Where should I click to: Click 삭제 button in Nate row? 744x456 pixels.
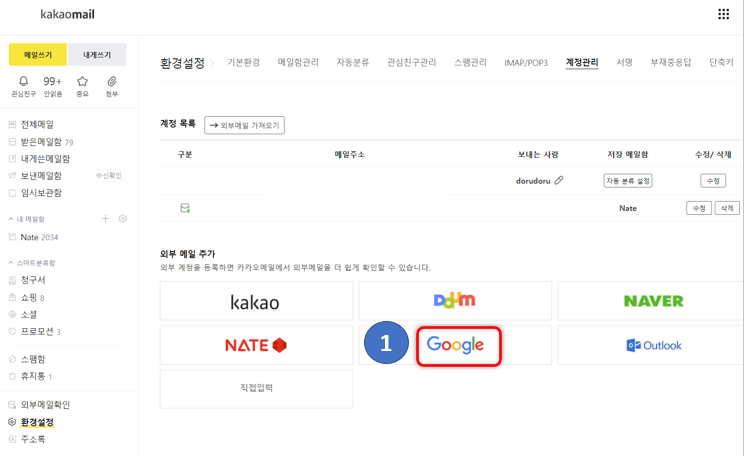tap(727, 208)
